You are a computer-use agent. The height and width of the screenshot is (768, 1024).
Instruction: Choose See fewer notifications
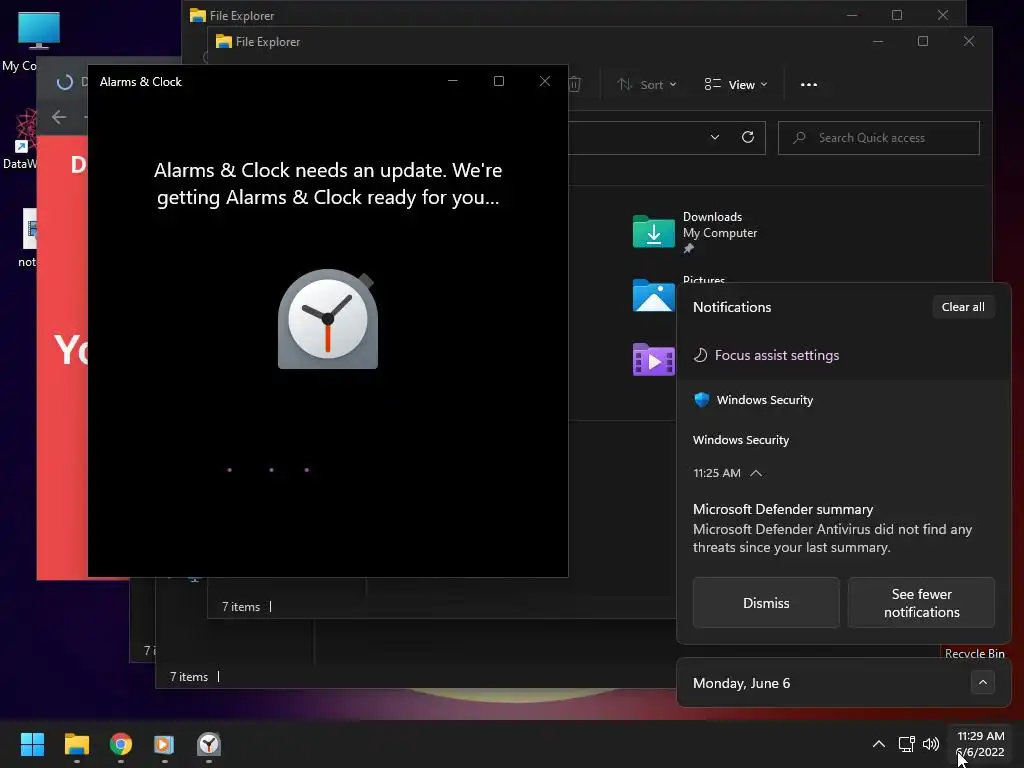pyautogui.click(x=921, y=603)
